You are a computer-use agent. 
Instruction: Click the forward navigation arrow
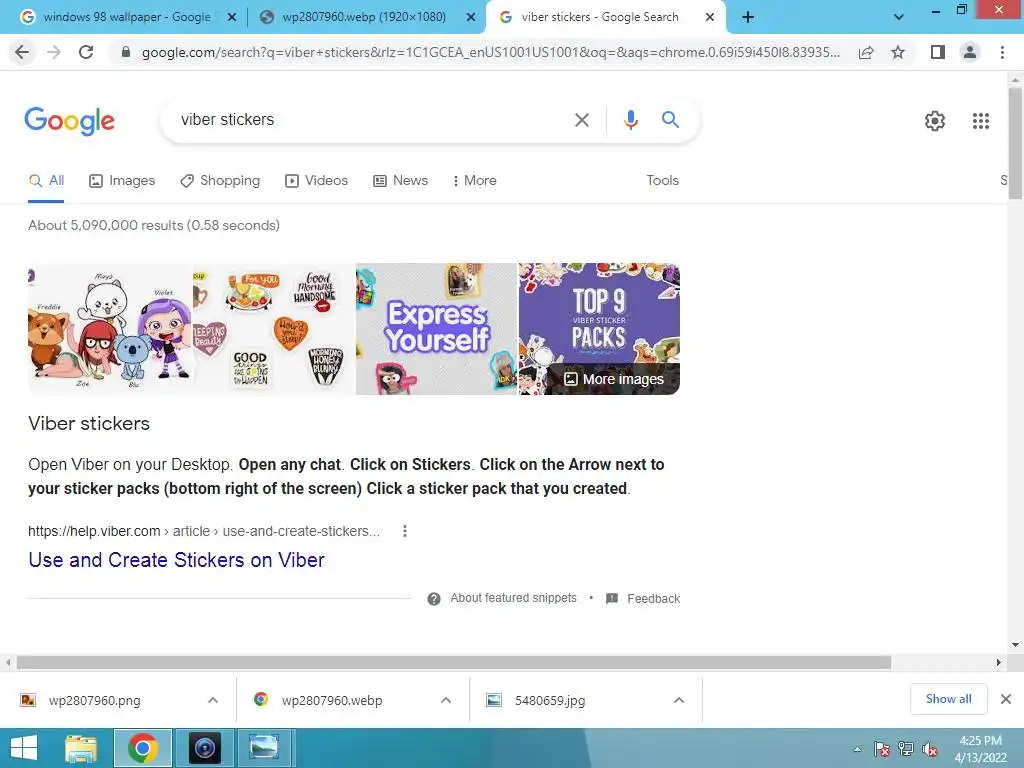coord(54,52)
